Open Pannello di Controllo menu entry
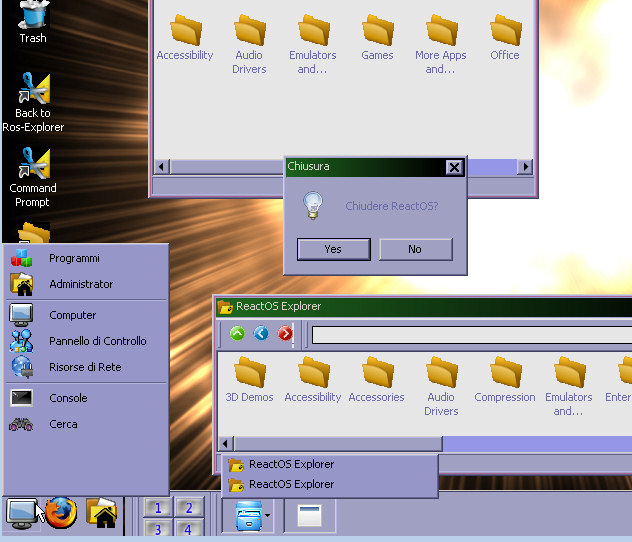The image size is (632, 542). (x=86, y=341)
